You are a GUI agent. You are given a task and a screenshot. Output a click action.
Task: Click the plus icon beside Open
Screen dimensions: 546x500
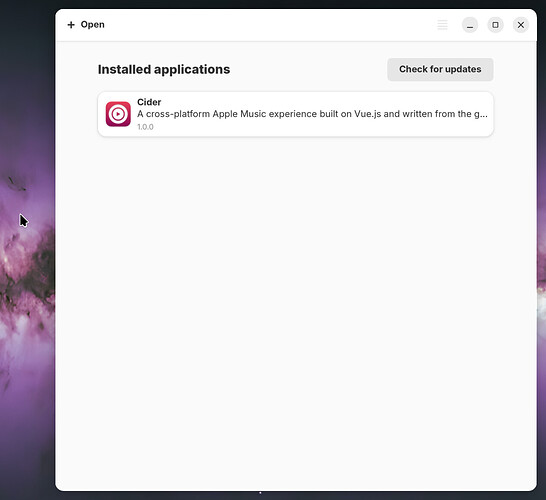pyautogui.click(x=71, y=25)
